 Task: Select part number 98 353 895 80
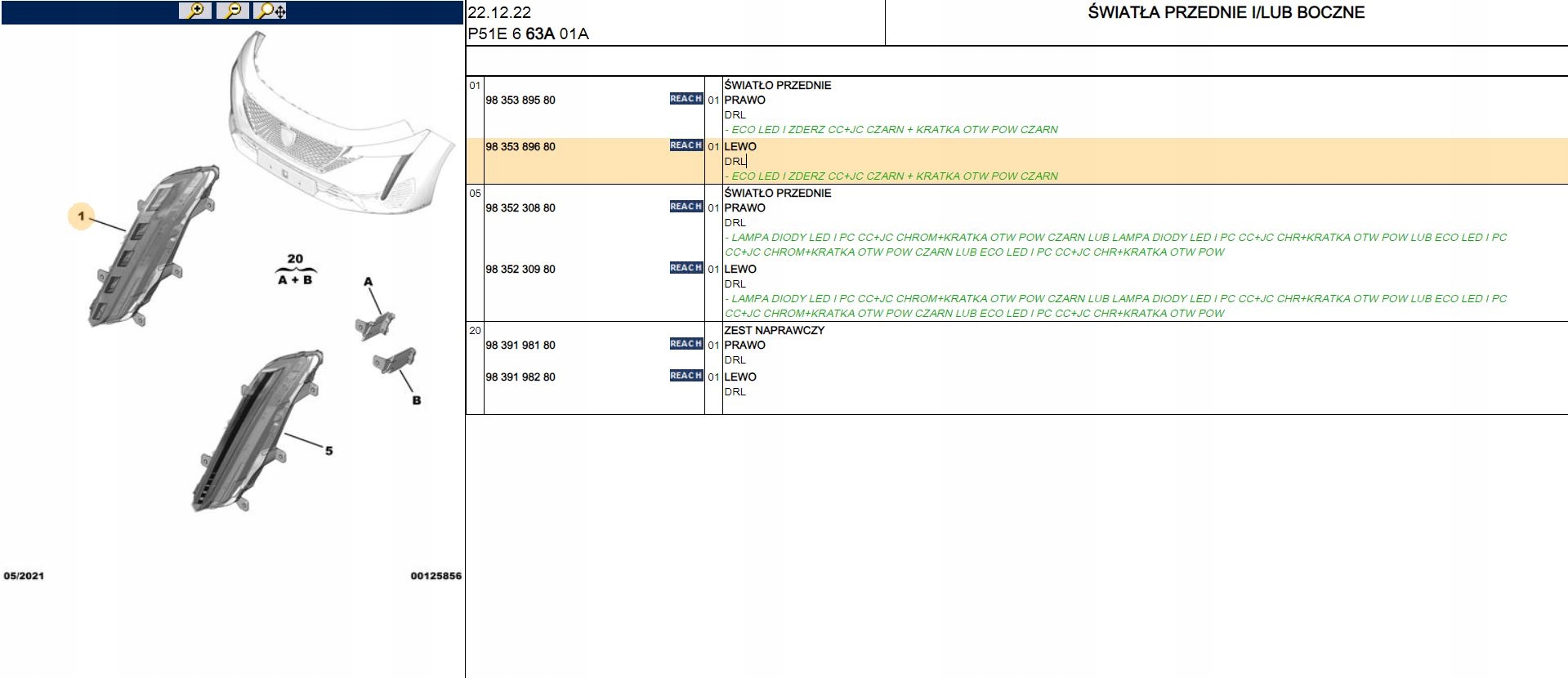[x=520, y=100]
